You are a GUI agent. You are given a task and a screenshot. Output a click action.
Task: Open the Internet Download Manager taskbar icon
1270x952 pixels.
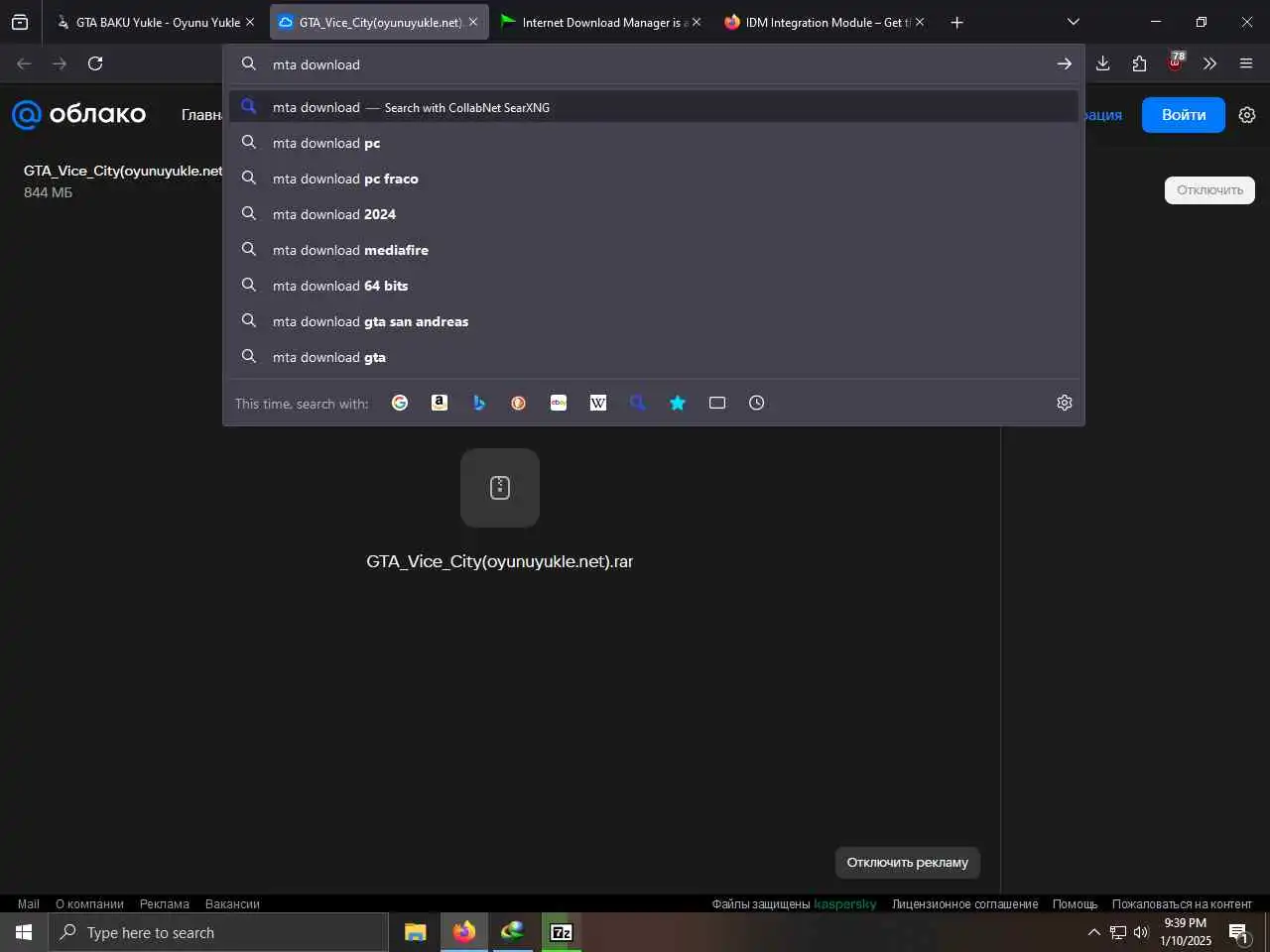click(513, 932)
